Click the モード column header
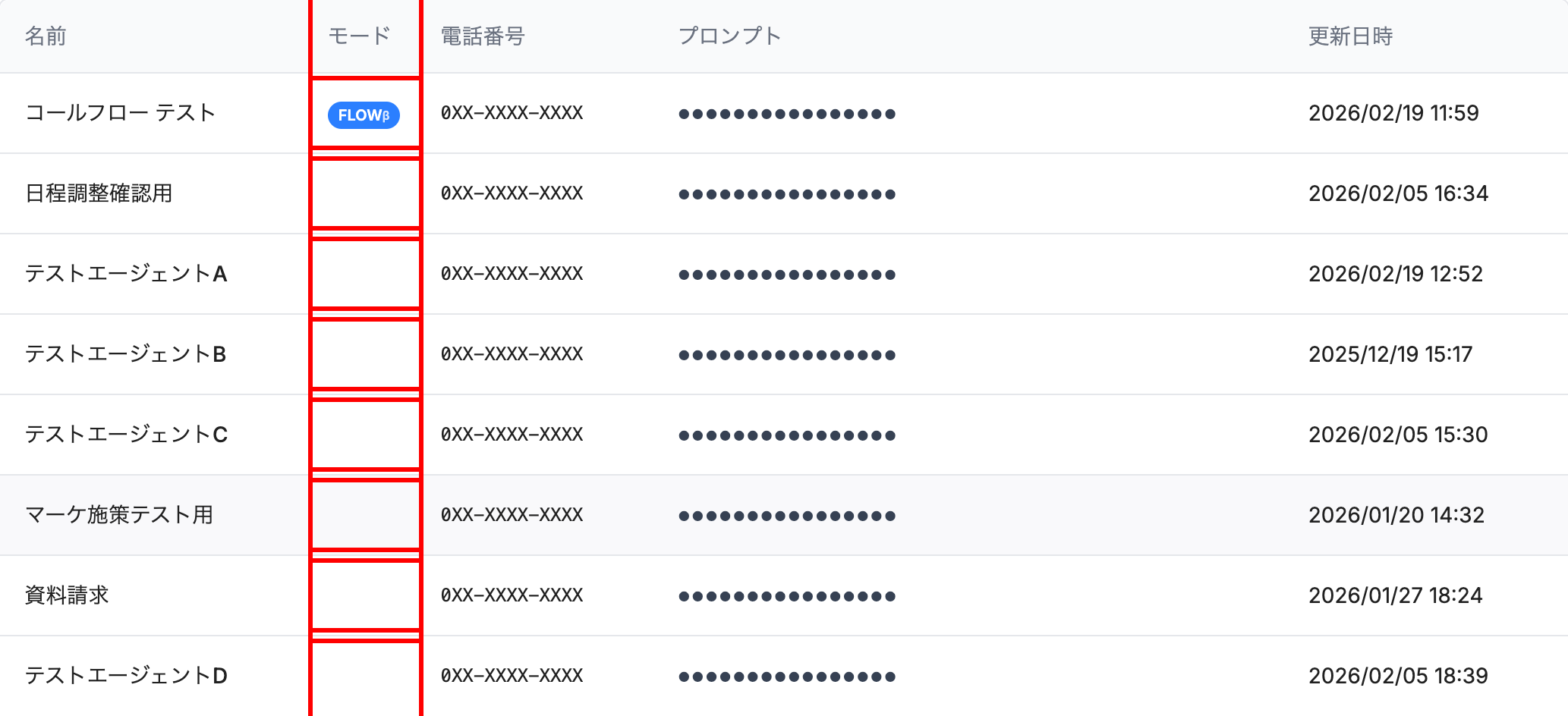 click(359, 36)
